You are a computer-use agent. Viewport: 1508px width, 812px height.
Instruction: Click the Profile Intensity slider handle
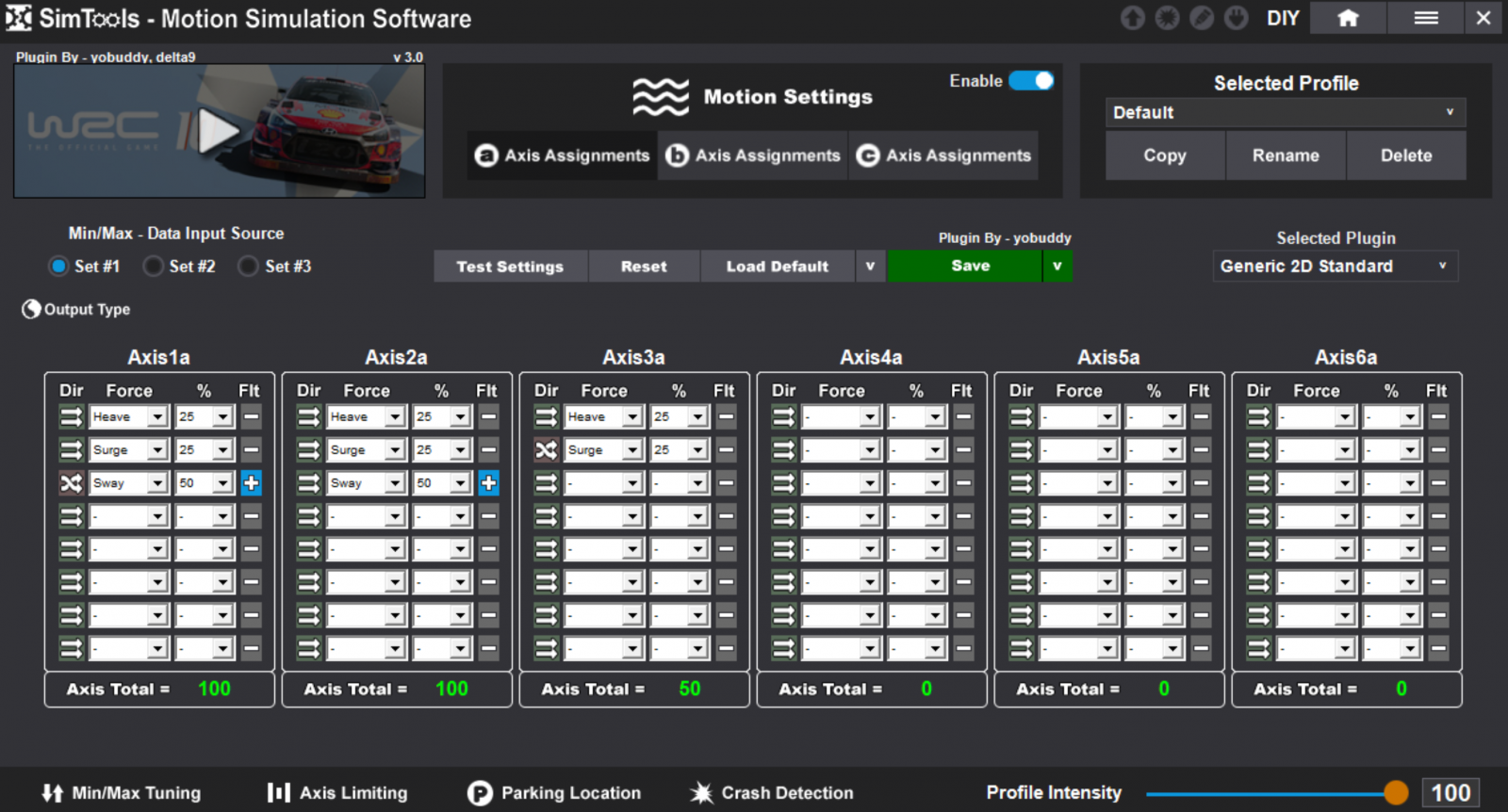pyautogui.click(x=1396, y=793)
